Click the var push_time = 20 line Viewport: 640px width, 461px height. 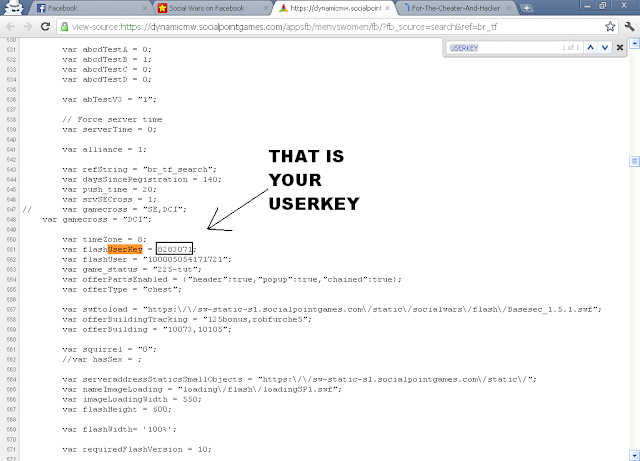109,189
